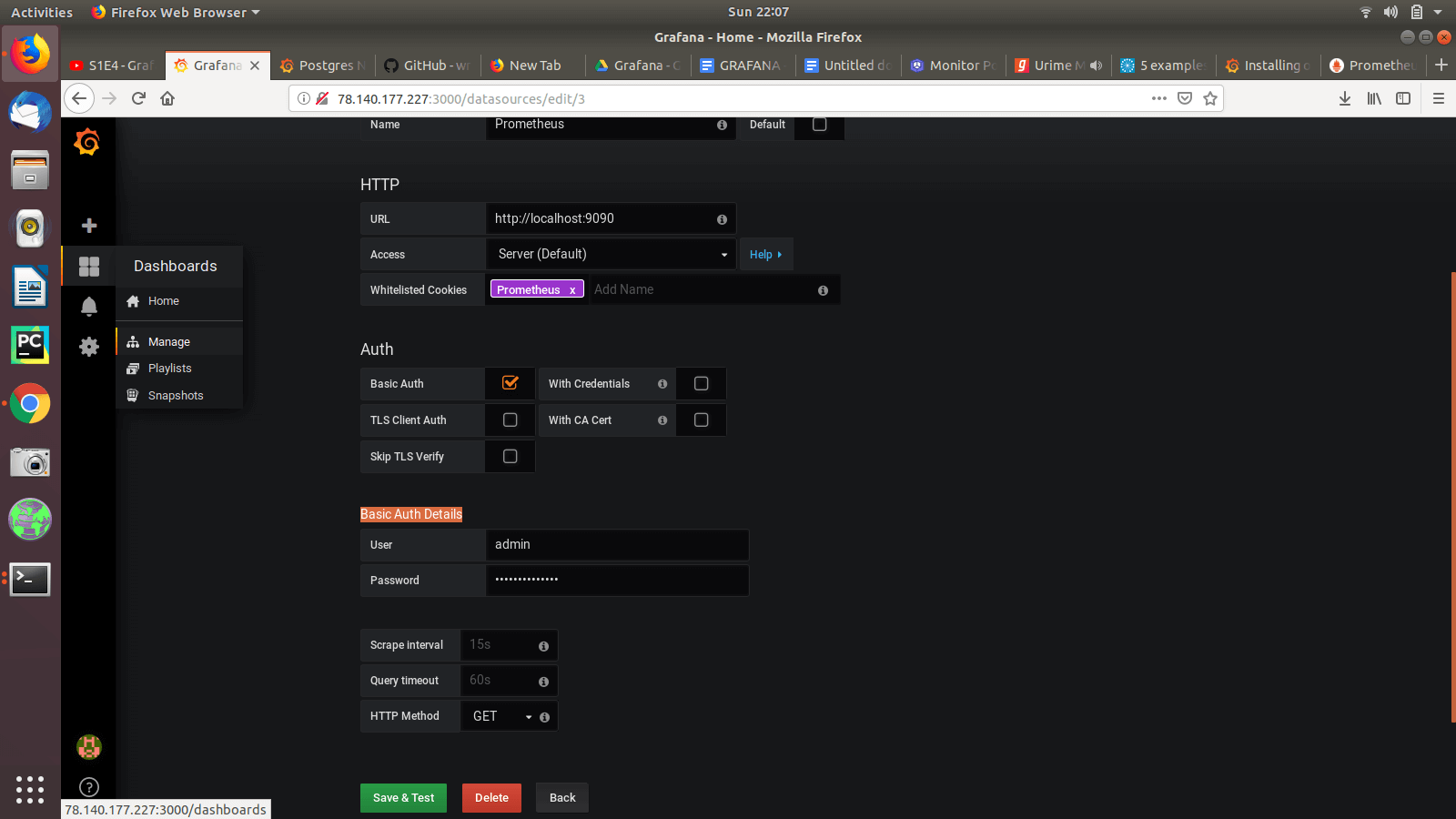
Task: Bookmark this page with star icon
Action: [1210, 98]
